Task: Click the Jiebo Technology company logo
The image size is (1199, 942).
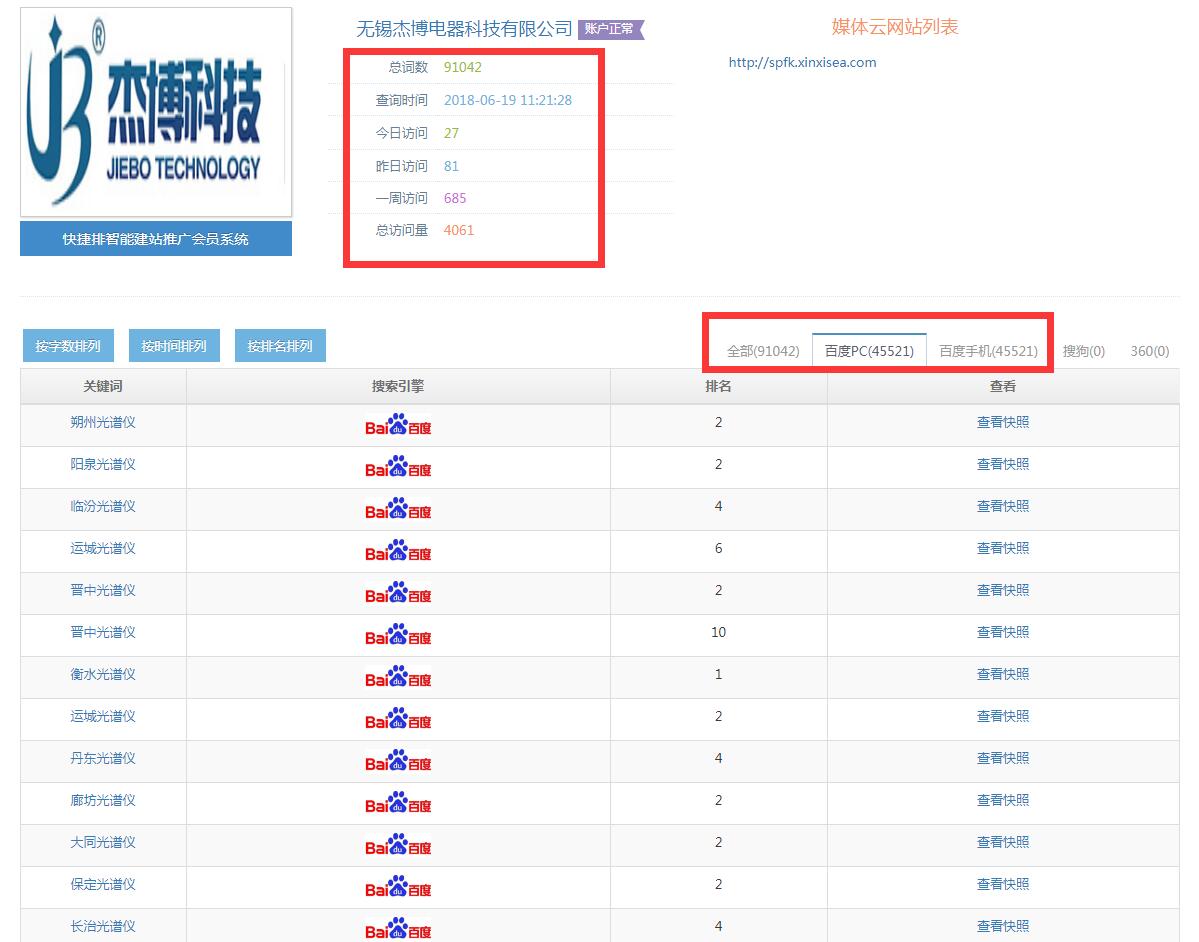Action: (156, 112)
